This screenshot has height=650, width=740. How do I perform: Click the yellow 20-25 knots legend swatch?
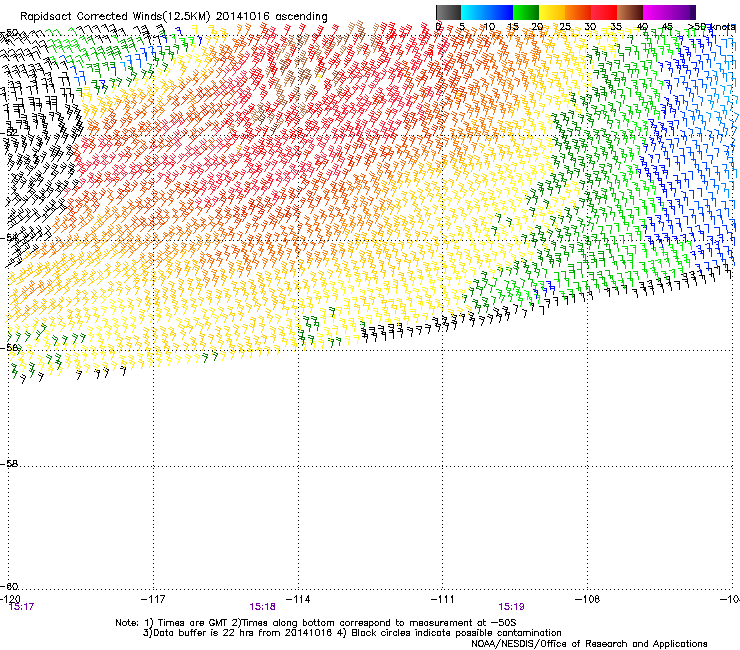552,12
